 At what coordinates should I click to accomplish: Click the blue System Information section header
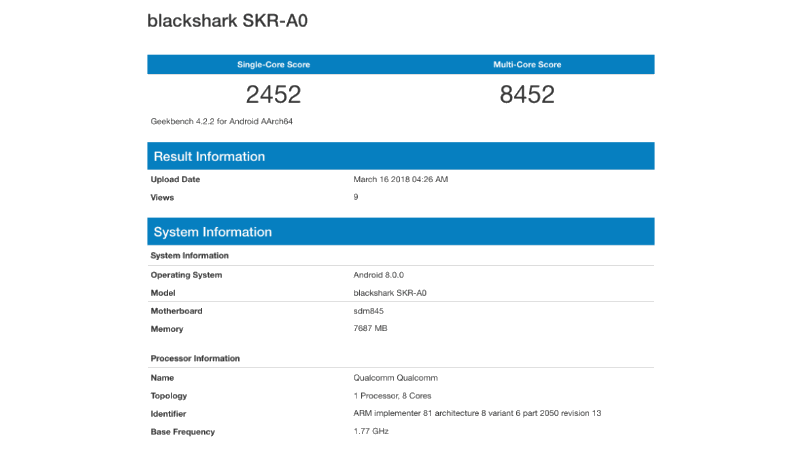tap(401, 232)
